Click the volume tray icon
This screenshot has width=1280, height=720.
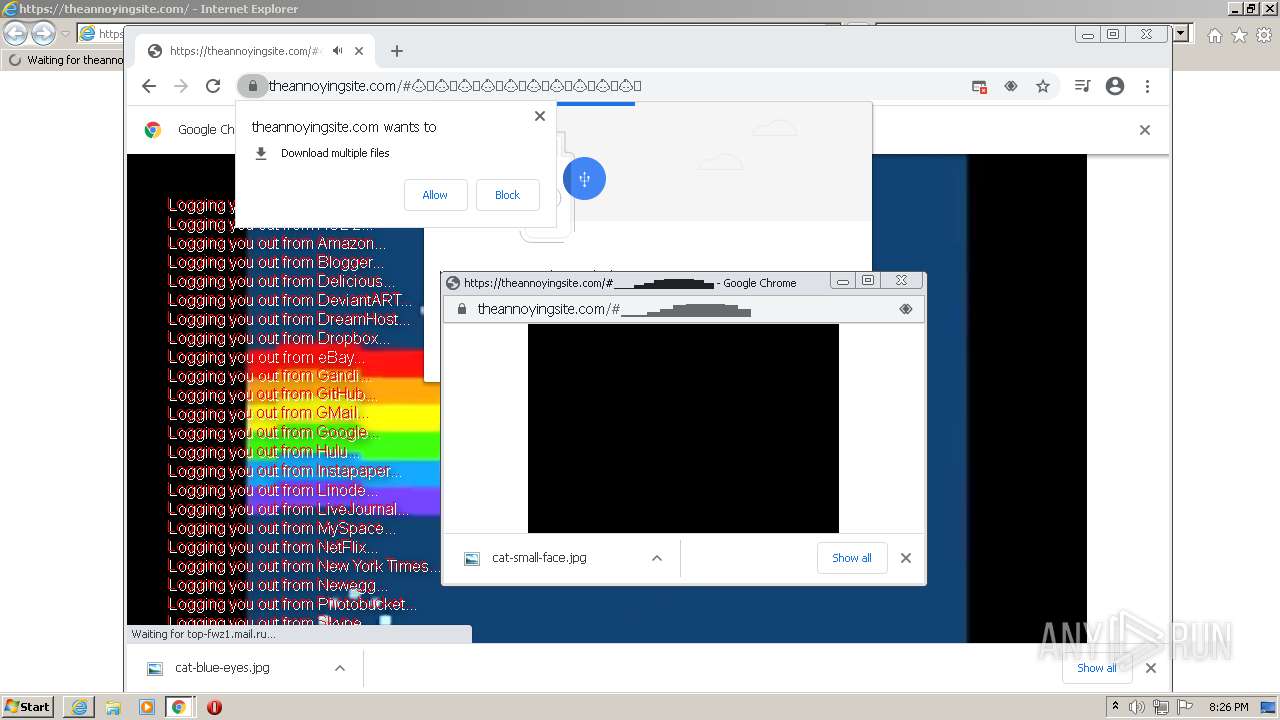1137,707
